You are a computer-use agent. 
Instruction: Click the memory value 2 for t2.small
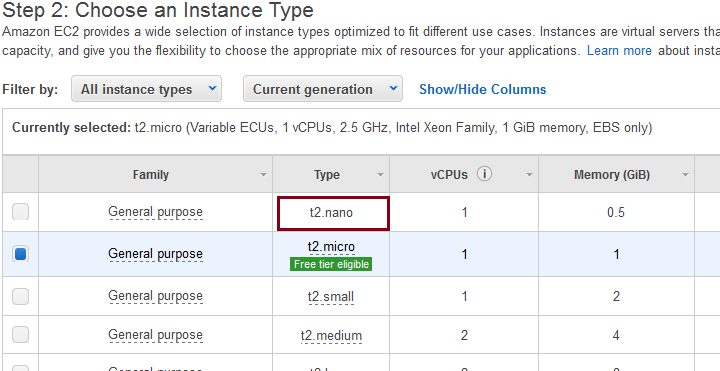(x=616, y=297)
